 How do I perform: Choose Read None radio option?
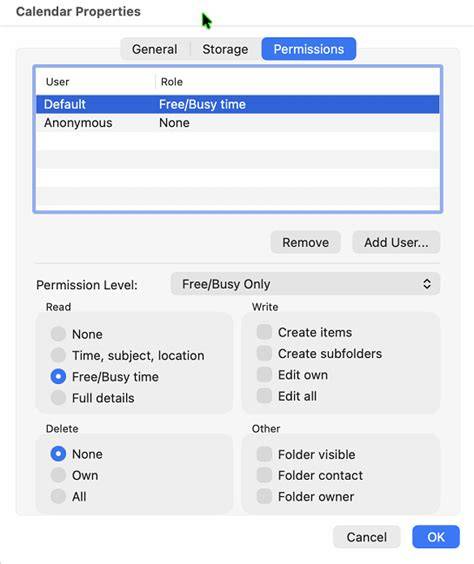click(x=58, y=334)
